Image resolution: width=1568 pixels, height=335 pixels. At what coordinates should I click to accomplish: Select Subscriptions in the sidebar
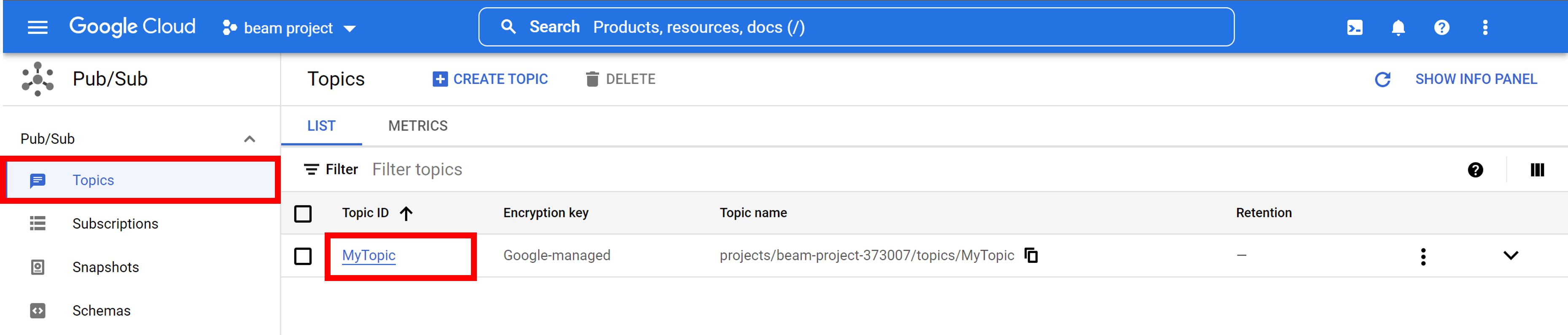pos(115,224)
